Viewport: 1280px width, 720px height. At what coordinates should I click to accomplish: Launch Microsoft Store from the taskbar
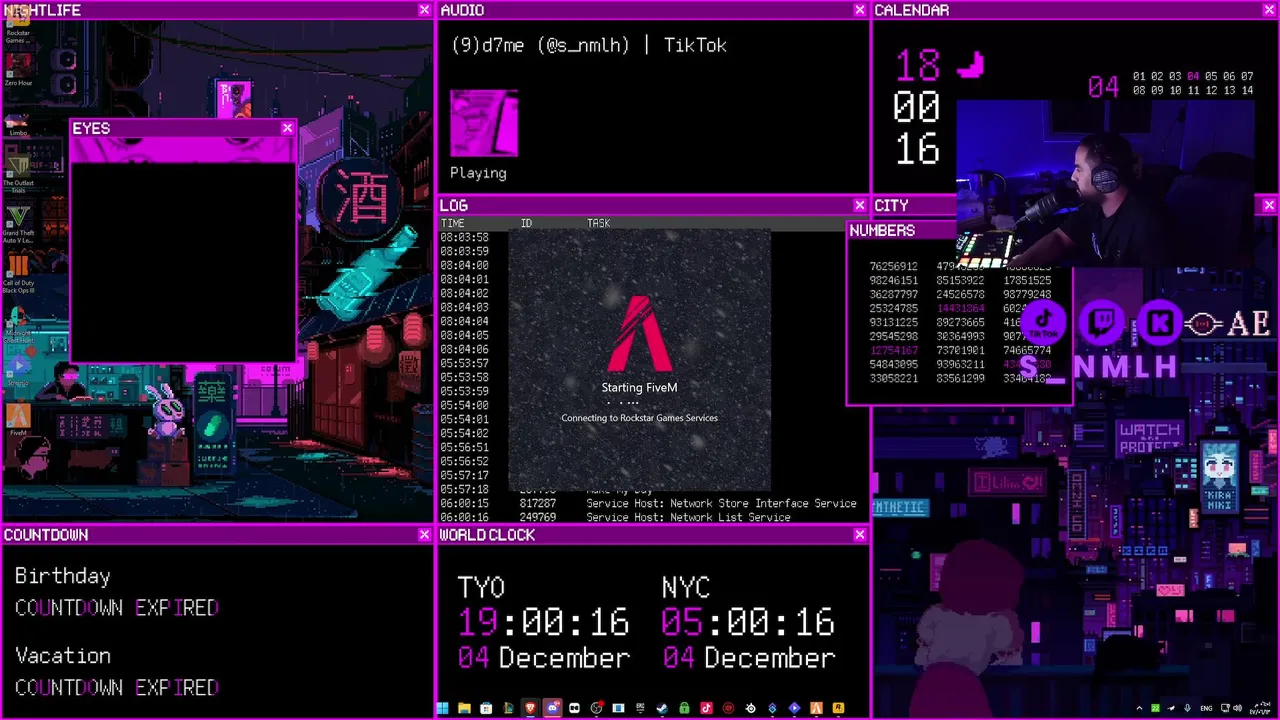tap(486, 709)
